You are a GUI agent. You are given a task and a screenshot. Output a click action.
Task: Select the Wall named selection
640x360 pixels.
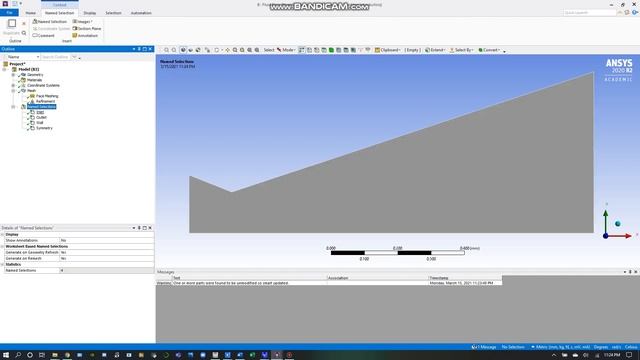pyautogui.click(x=40, y=122)
